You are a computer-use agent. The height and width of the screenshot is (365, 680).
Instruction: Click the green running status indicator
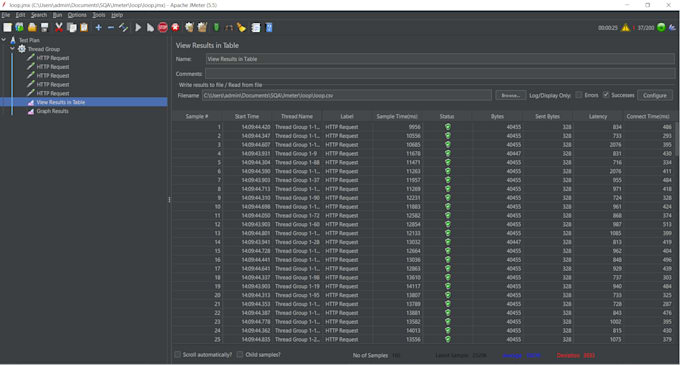coord(661,27)
